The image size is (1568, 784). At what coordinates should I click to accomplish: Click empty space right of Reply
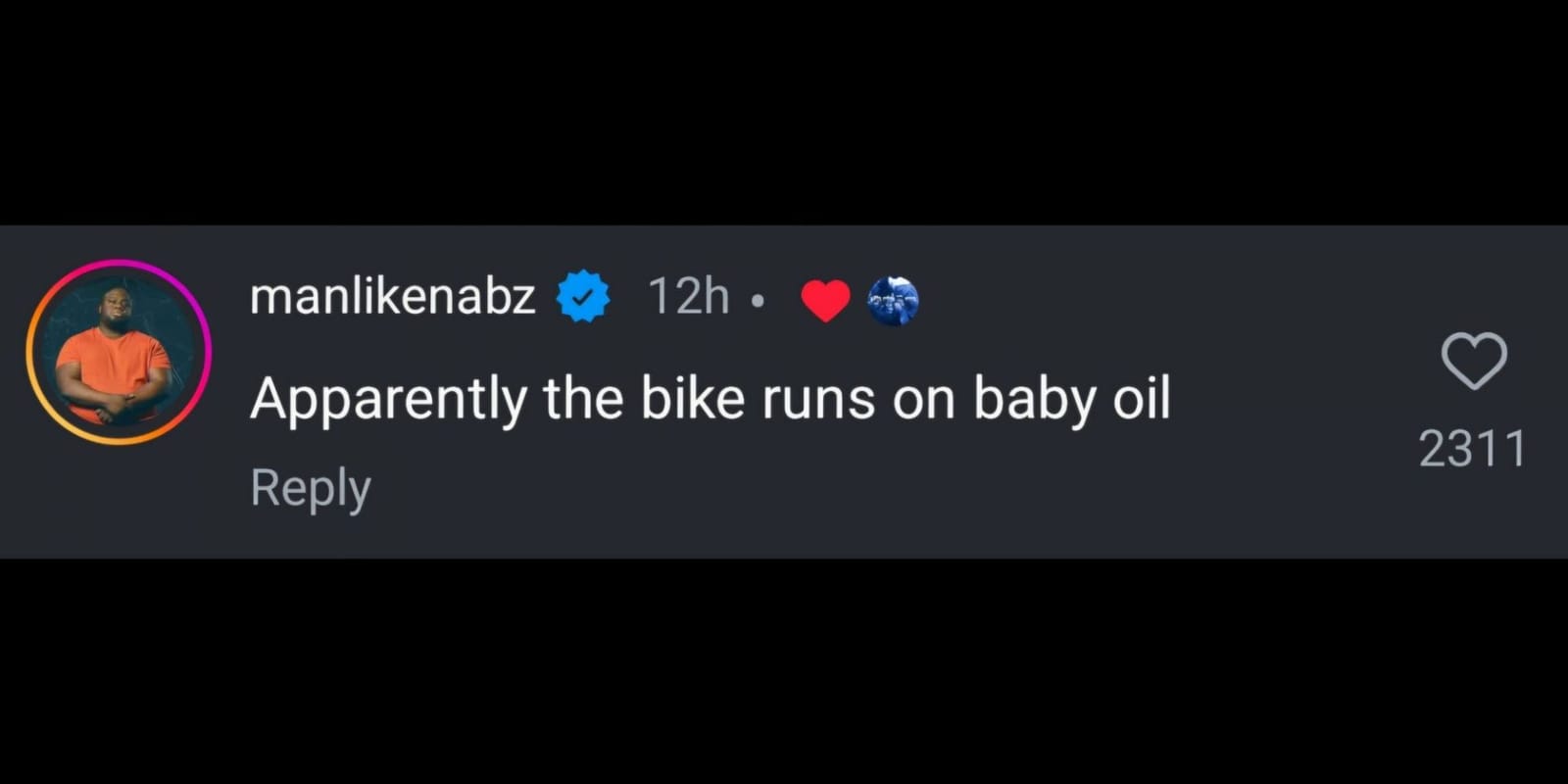click(x=784, y=490)
